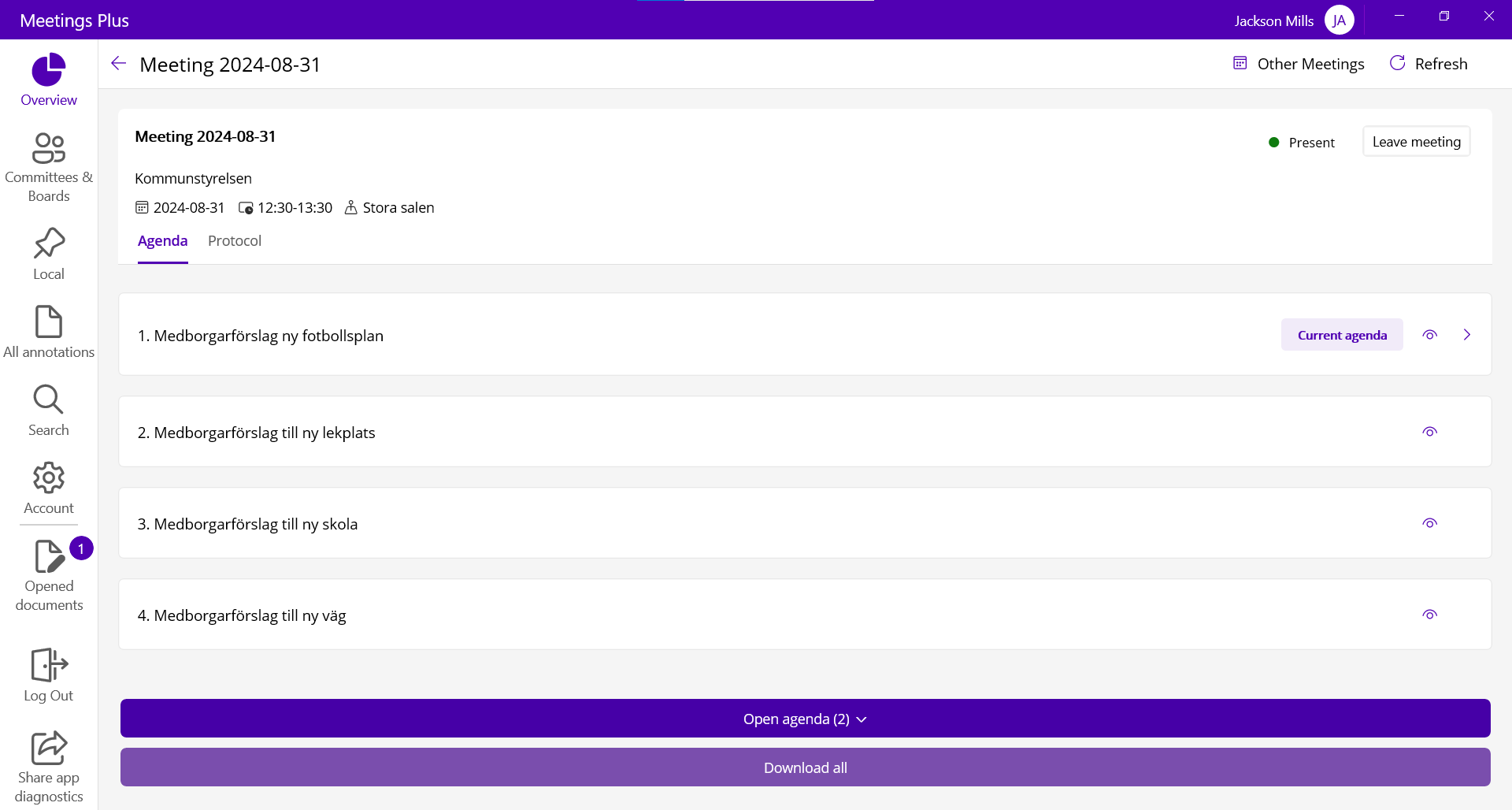Go back using the left arrow
The width and height of the screenshot is (1512, 810).
click(119, 64)
